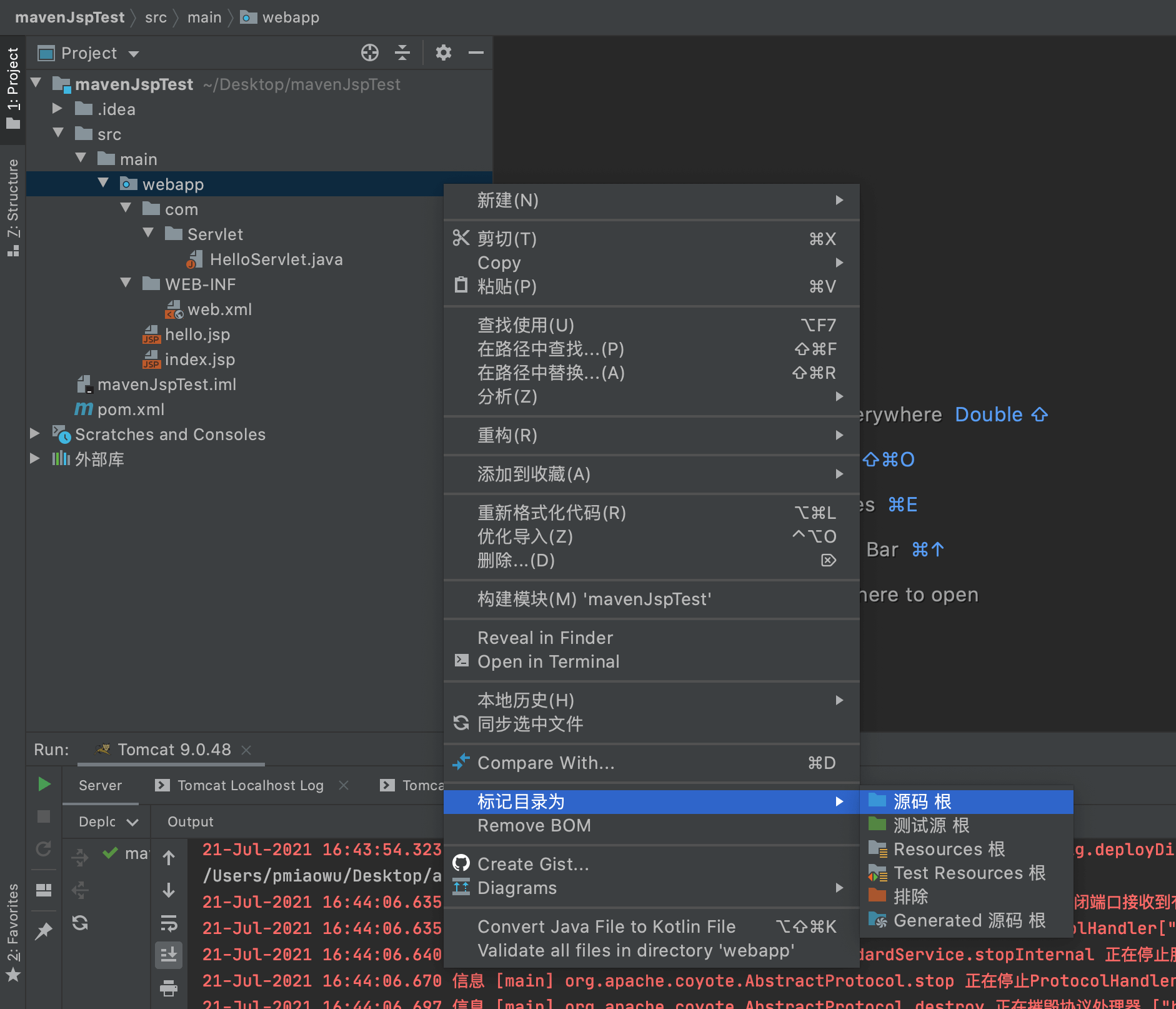Toggle soft-wrap icon in console
The height and width of the screenshot is (1009, 1176).
169,923
